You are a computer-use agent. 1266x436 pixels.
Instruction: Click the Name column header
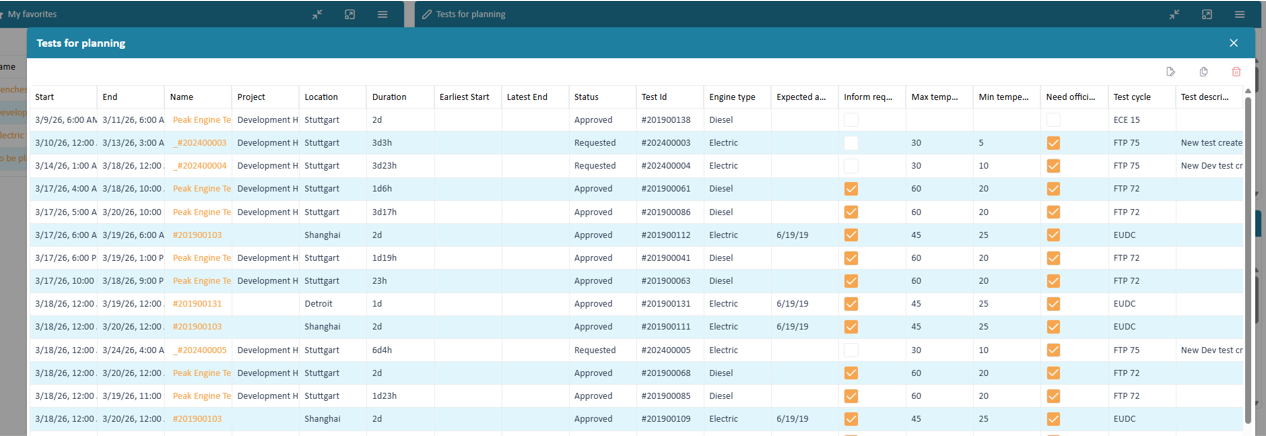point(198,97)
